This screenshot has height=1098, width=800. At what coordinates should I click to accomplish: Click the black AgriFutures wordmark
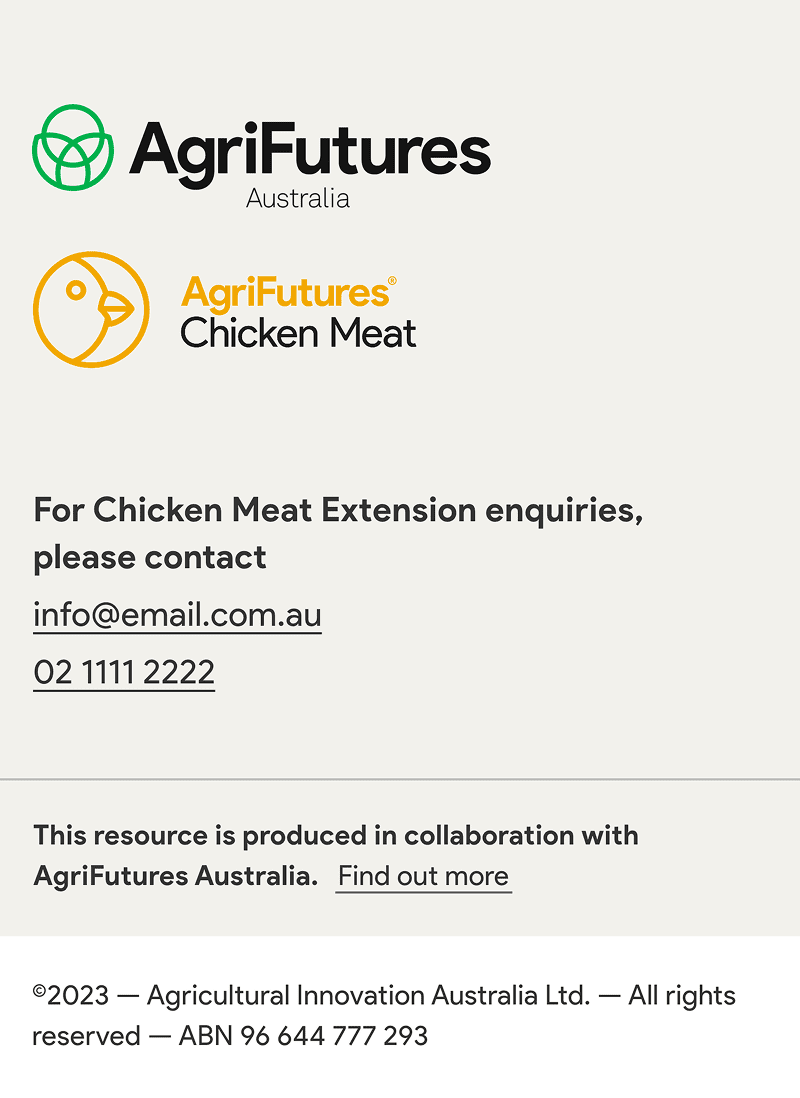310,152
